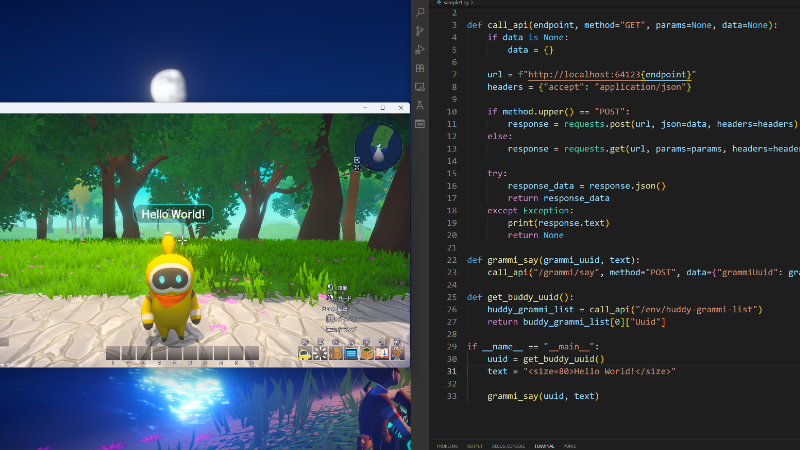The width and height of the screenshot is (800, 450).
Task: Click 'def call_api' on line 3
Action: (497, 25)
